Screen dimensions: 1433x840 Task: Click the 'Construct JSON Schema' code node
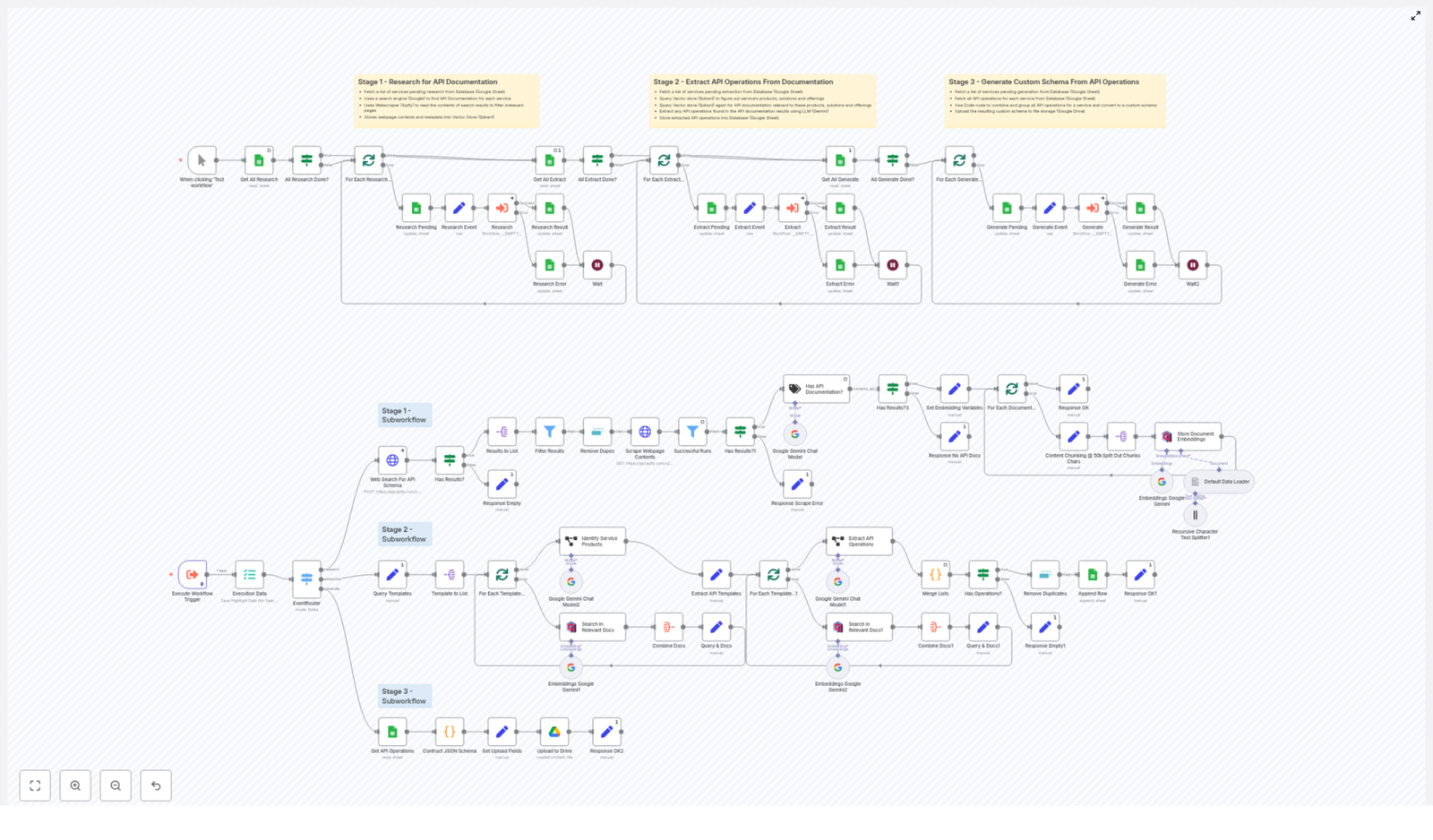coord(449,732)
